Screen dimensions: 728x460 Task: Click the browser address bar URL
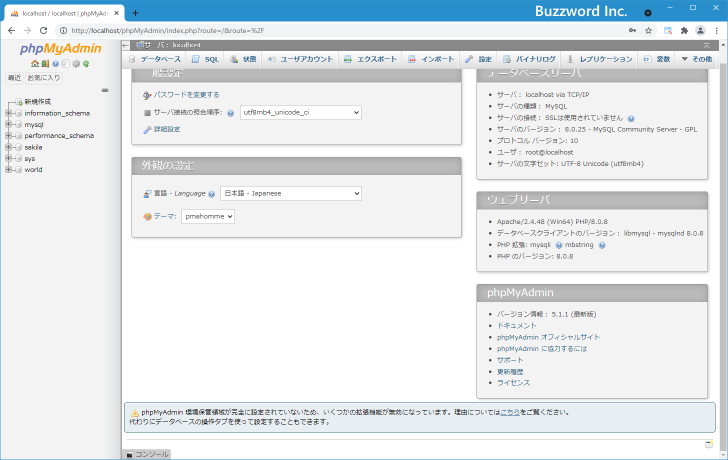168,31
